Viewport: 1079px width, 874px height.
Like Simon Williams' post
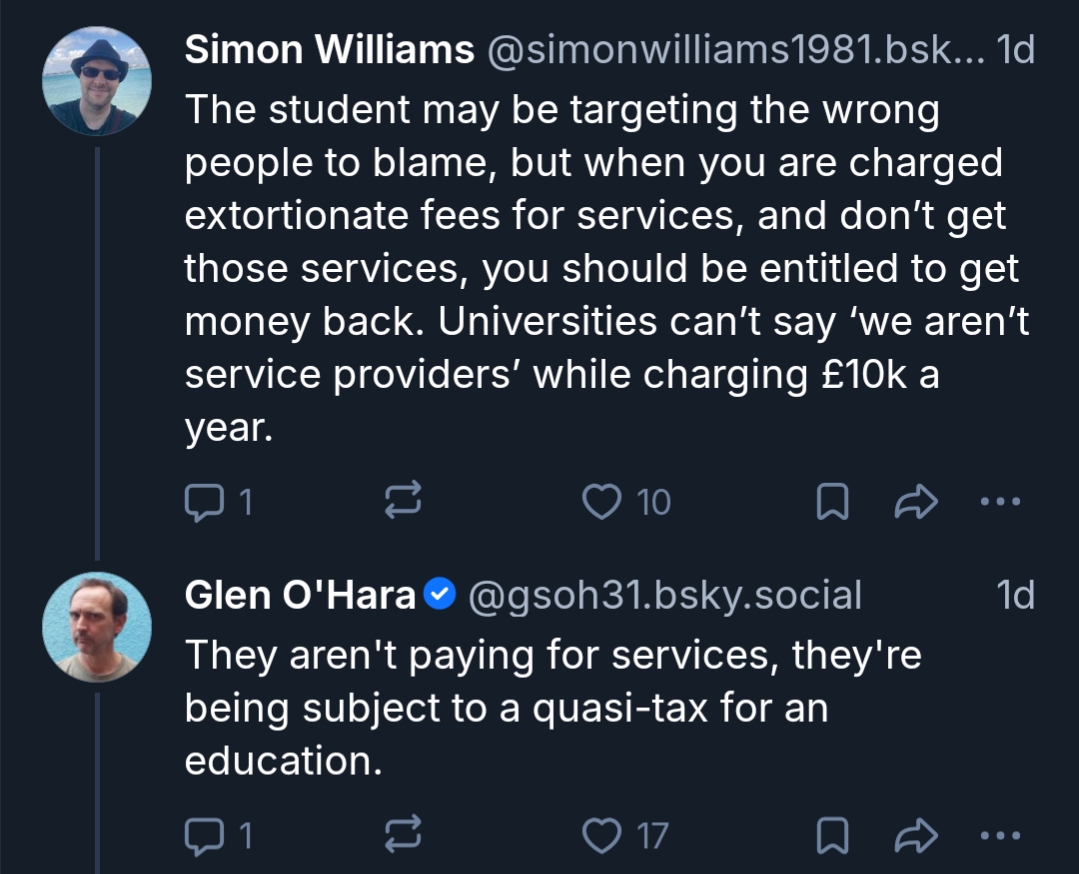[602, 502]
